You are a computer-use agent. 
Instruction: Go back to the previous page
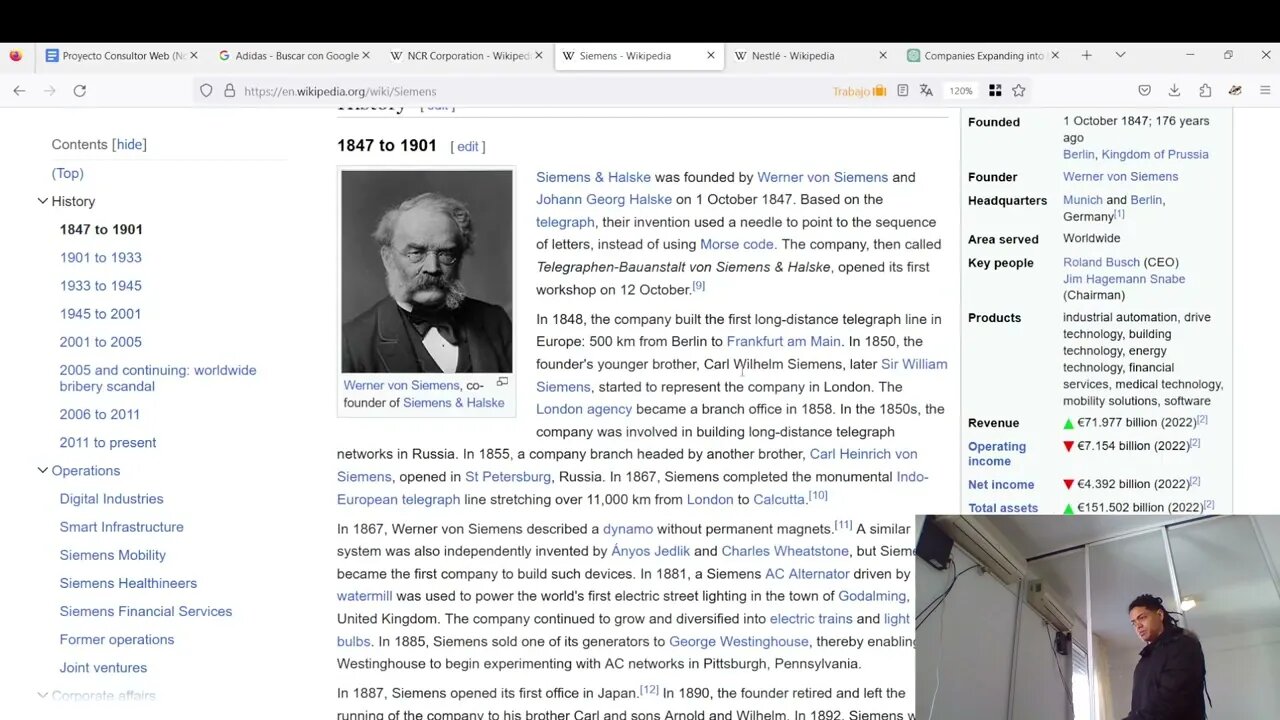pyautogui.click(x=19, y=90)
